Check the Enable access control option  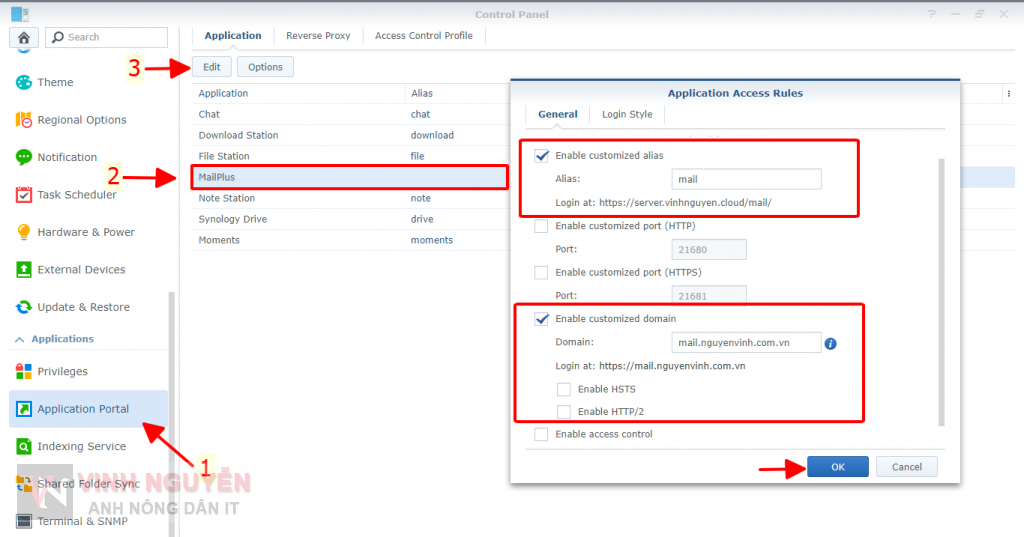point(542,434)
